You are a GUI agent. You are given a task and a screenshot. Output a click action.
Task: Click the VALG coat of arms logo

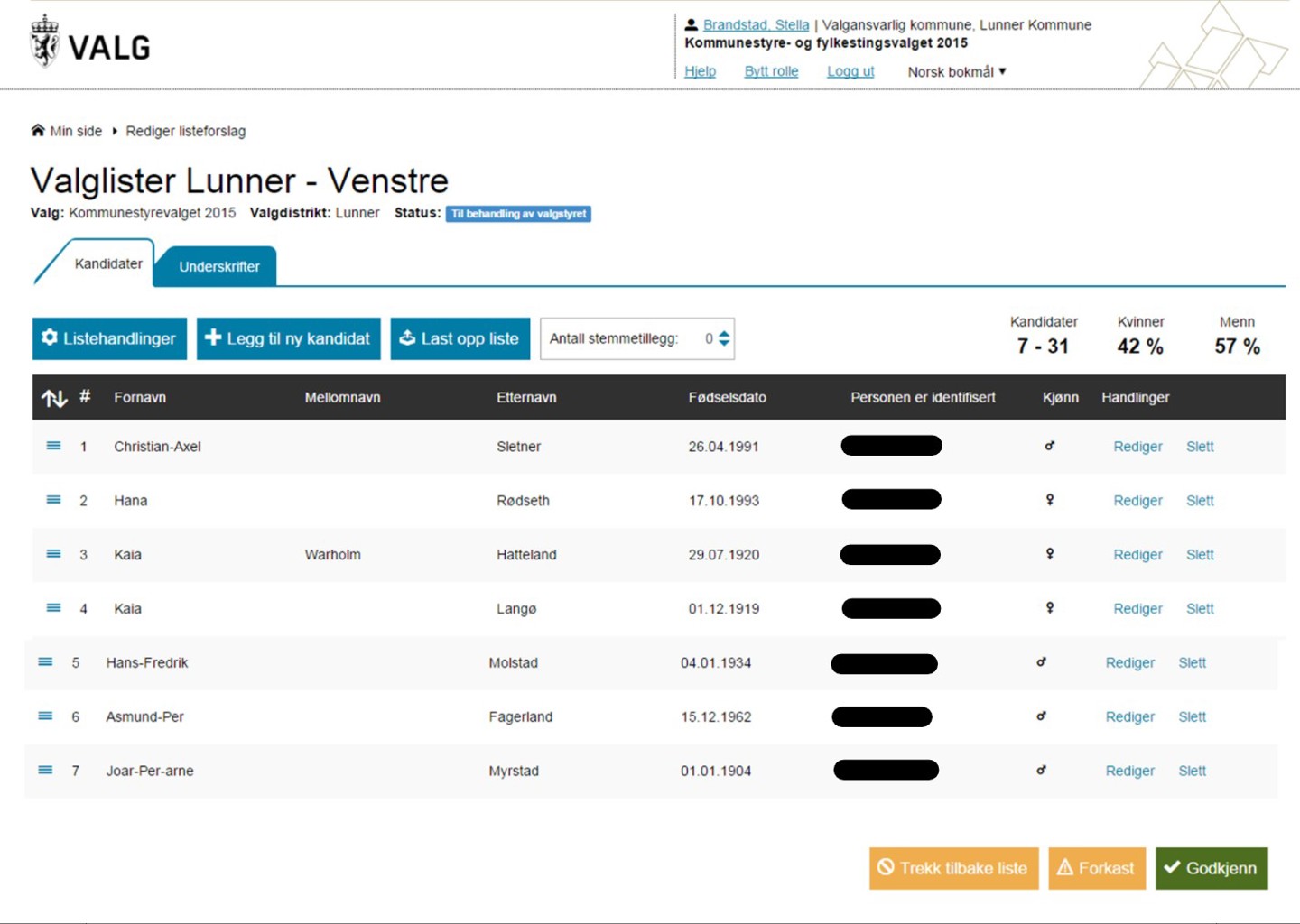click(44, 42)
